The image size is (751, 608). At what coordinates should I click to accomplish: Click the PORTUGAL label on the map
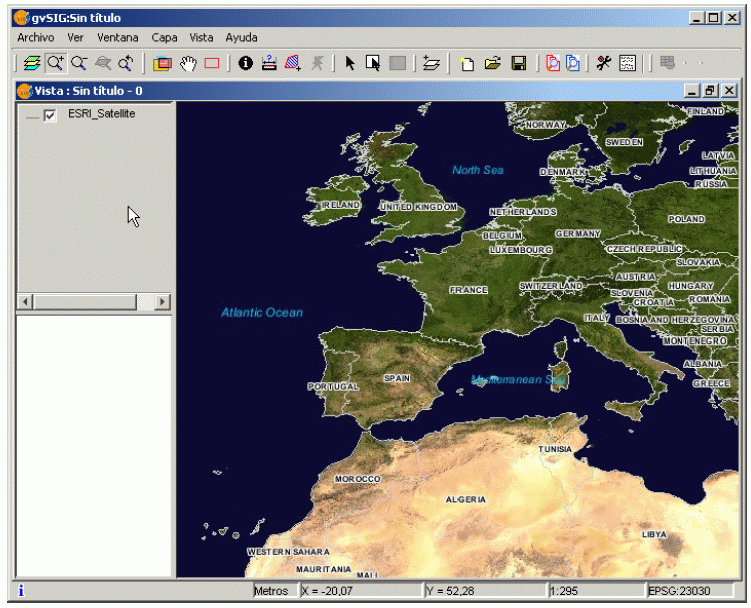(333, 386)
